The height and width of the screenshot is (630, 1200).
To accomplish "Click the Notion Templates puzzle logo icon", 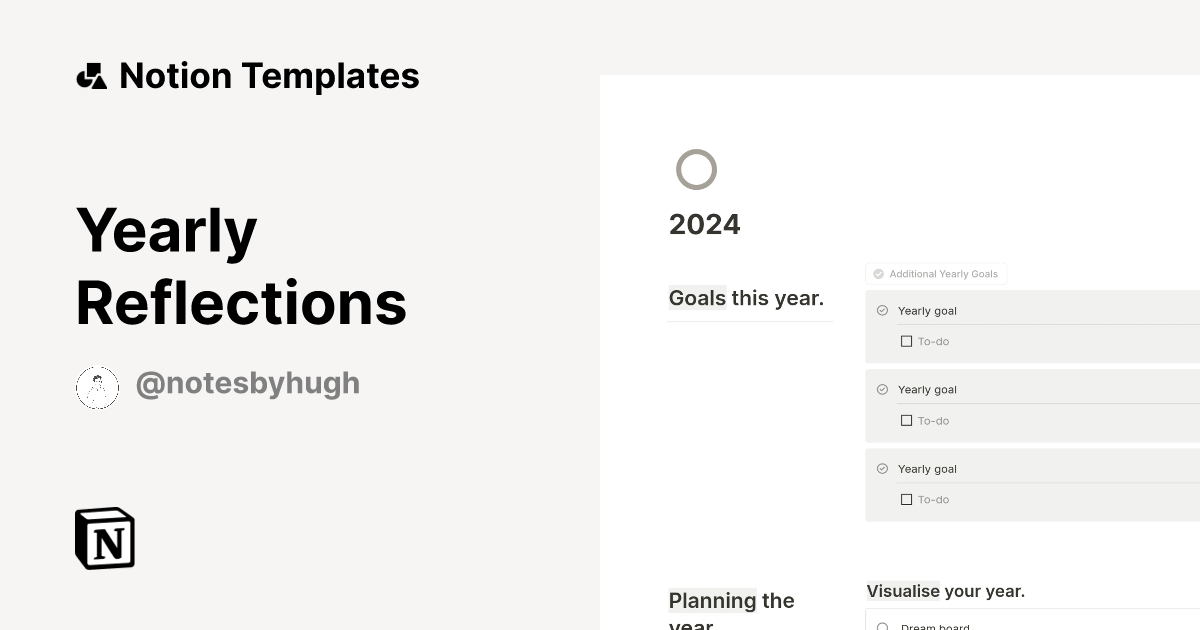I will click(92, 75).
